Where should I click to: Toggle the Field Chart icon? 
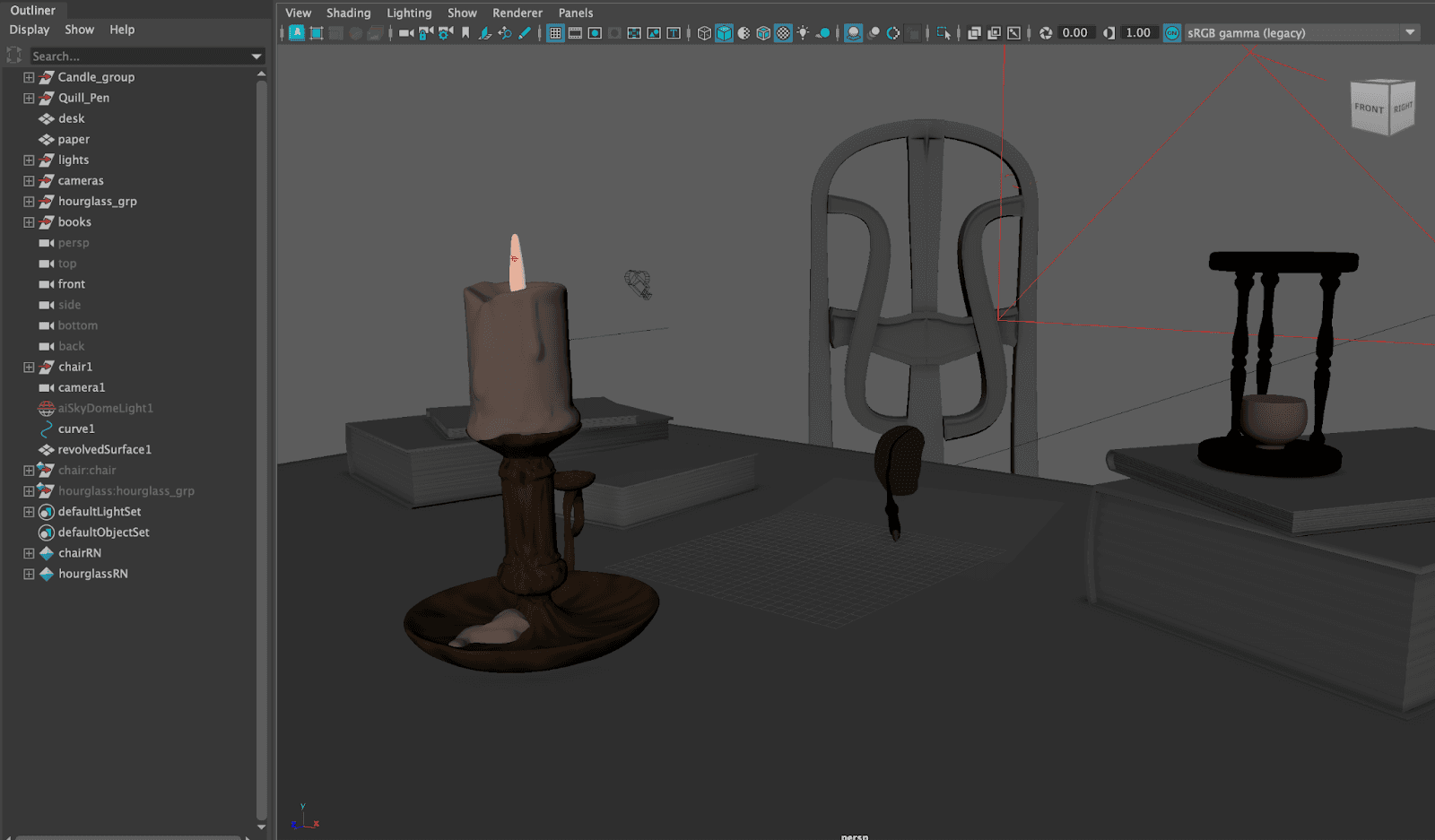click(634, 33)
